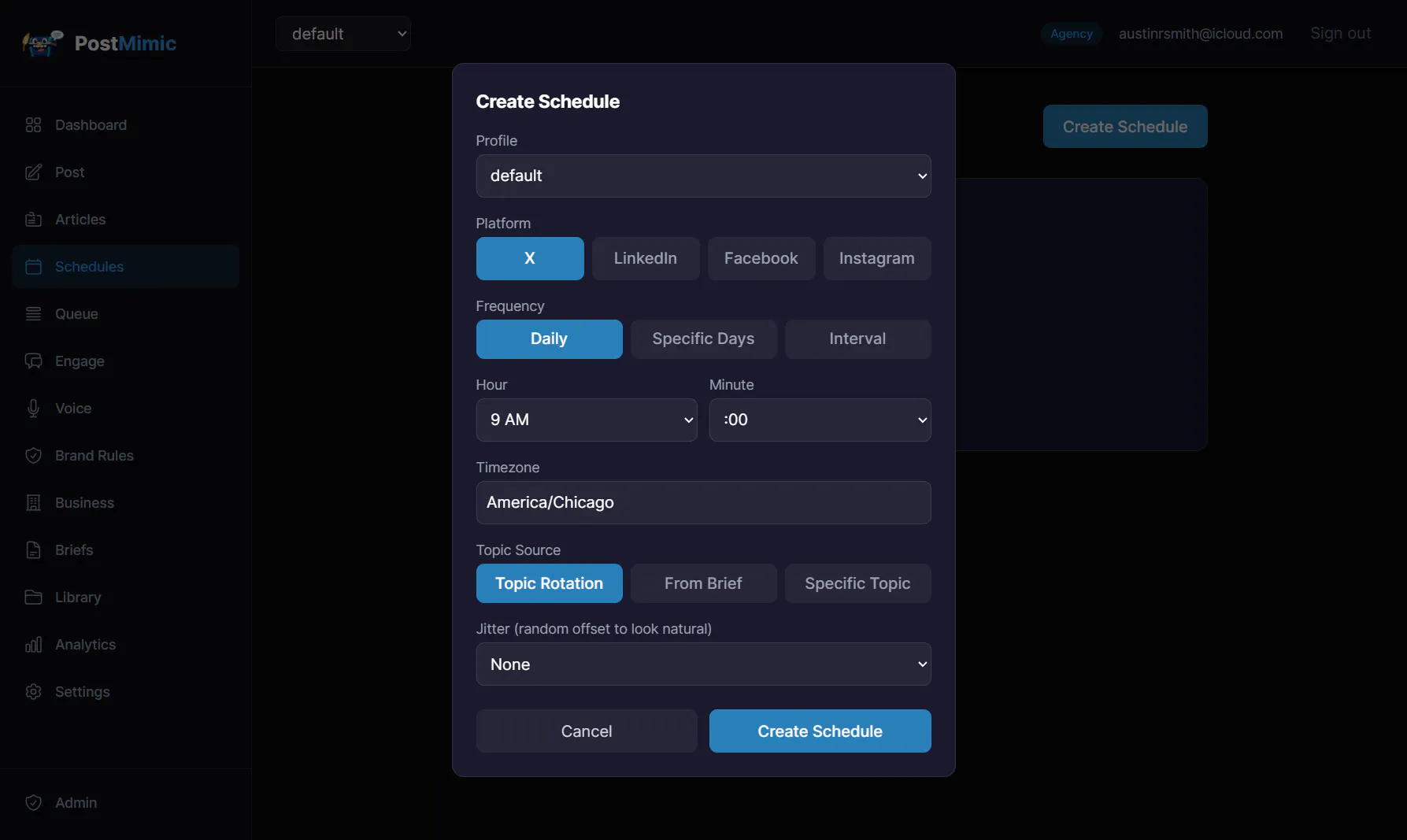
Task: Open the Profile dropdown in the dialog
Action: click(704, 176)
